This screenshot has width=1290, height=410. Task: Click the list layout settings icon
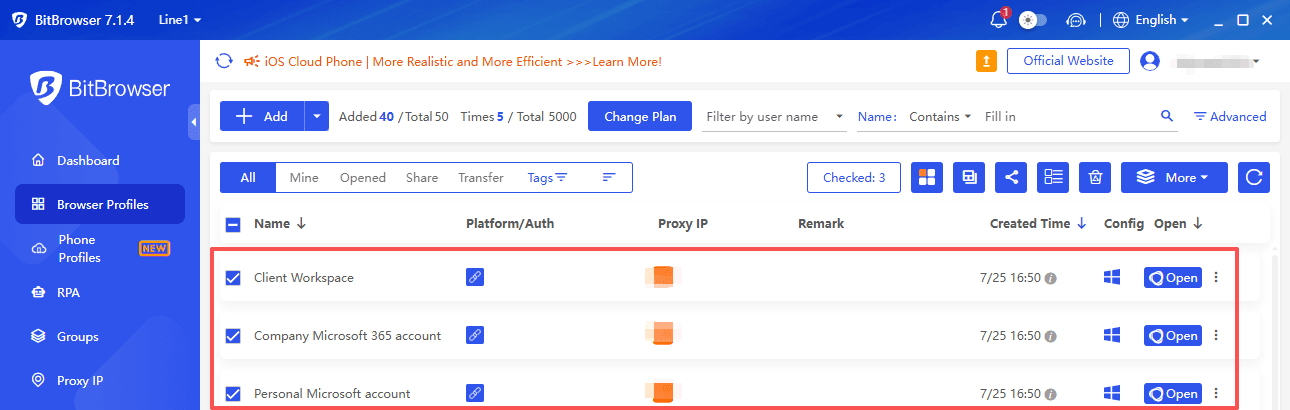tap(1053, 178)
